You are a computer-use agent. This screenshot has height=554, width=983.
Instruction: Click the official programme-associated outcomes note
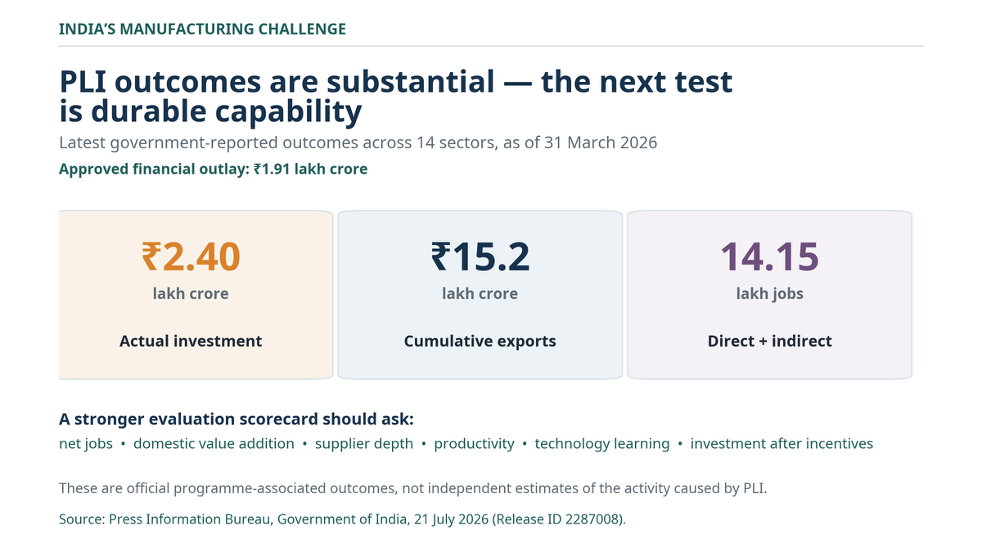coord(413,488)
